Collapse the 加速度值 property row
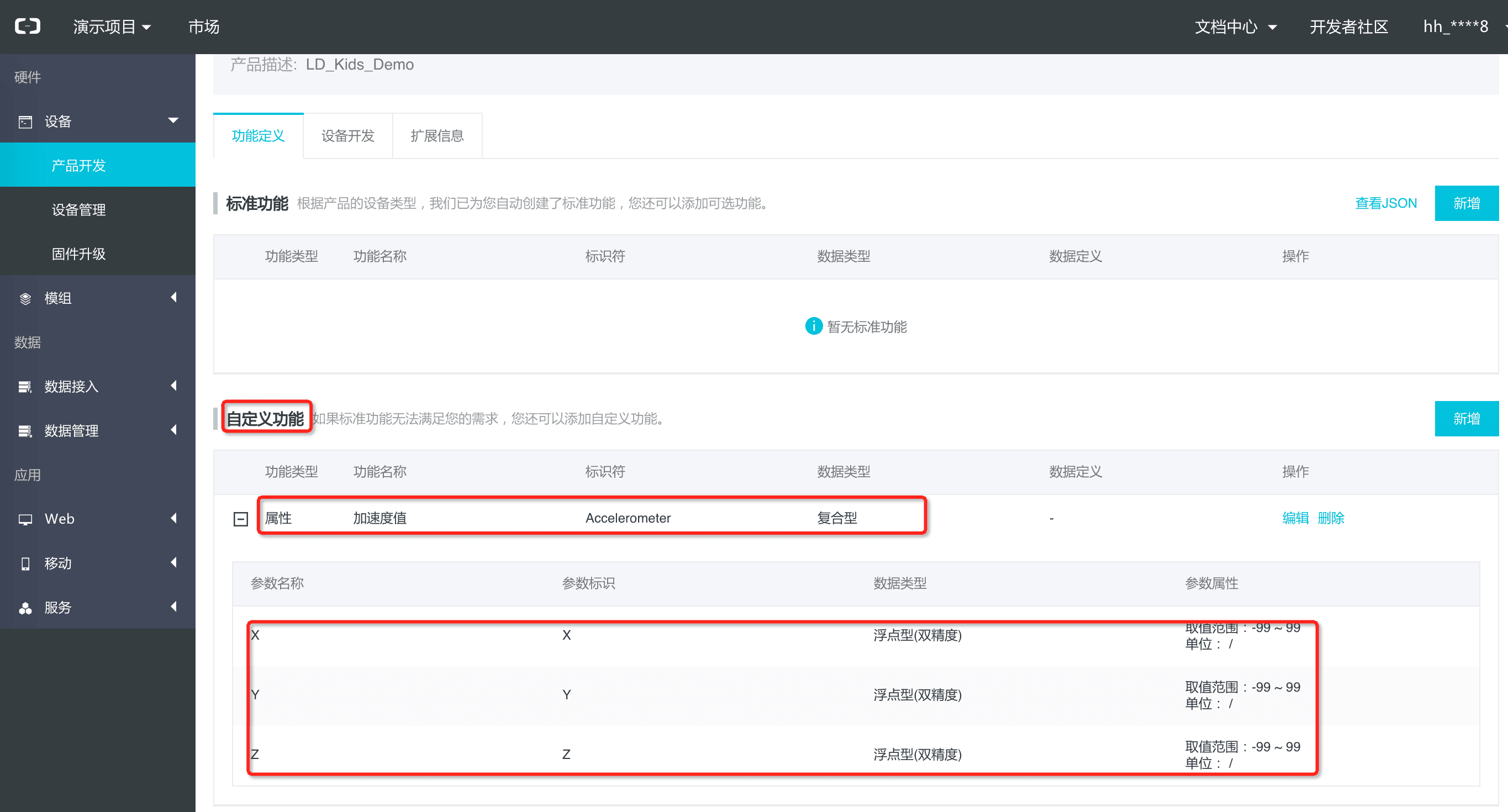 [241, 519]
